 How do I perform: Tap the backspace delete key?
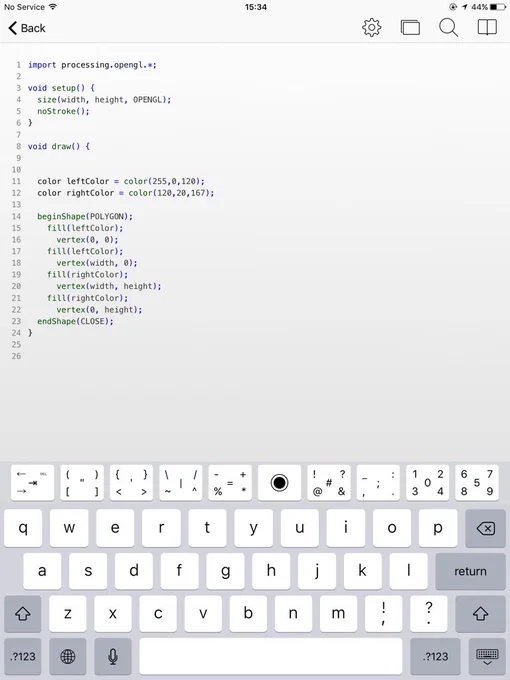(485, 528)
